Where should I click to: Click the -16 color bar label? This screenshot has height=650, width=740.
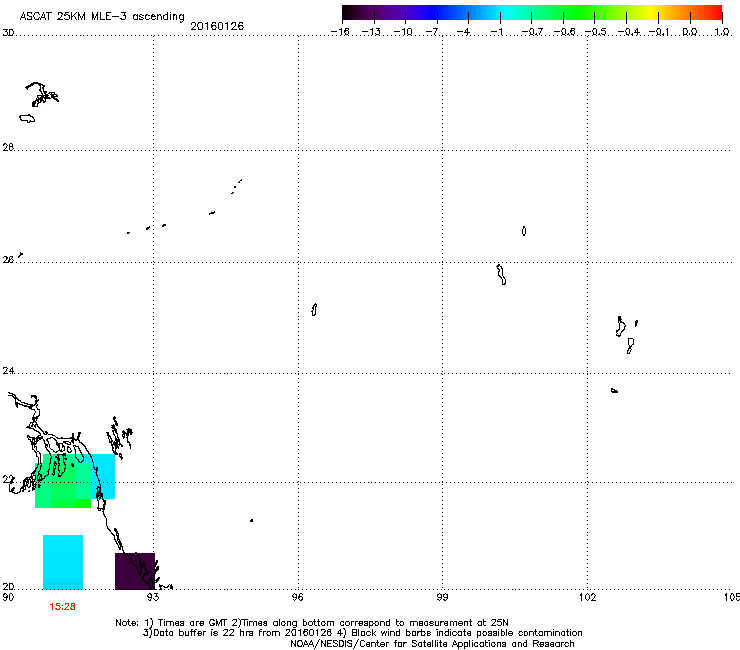(340, 32)
